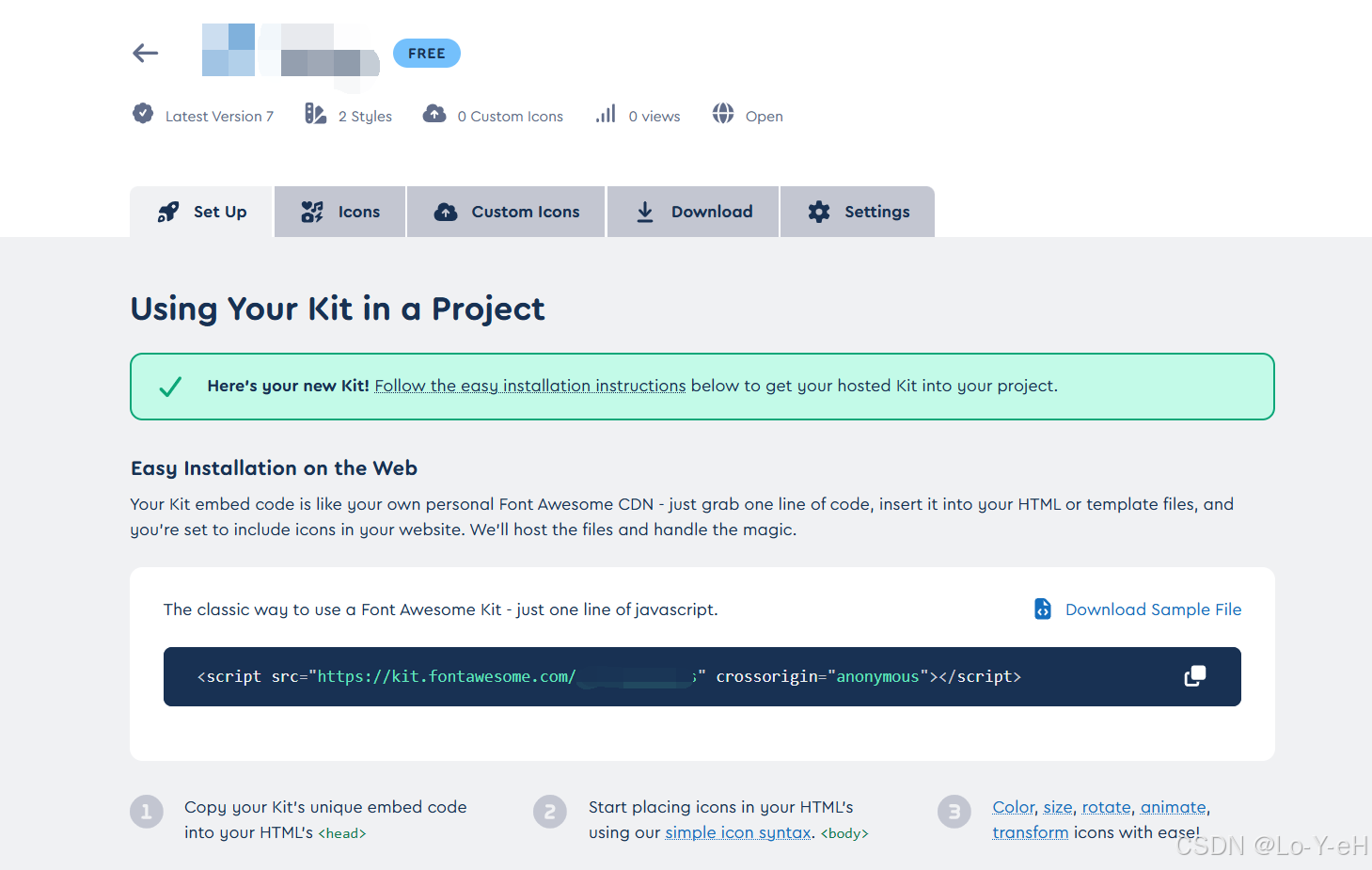
Task: Click the 'Open' status text
Action: (765, 117)
